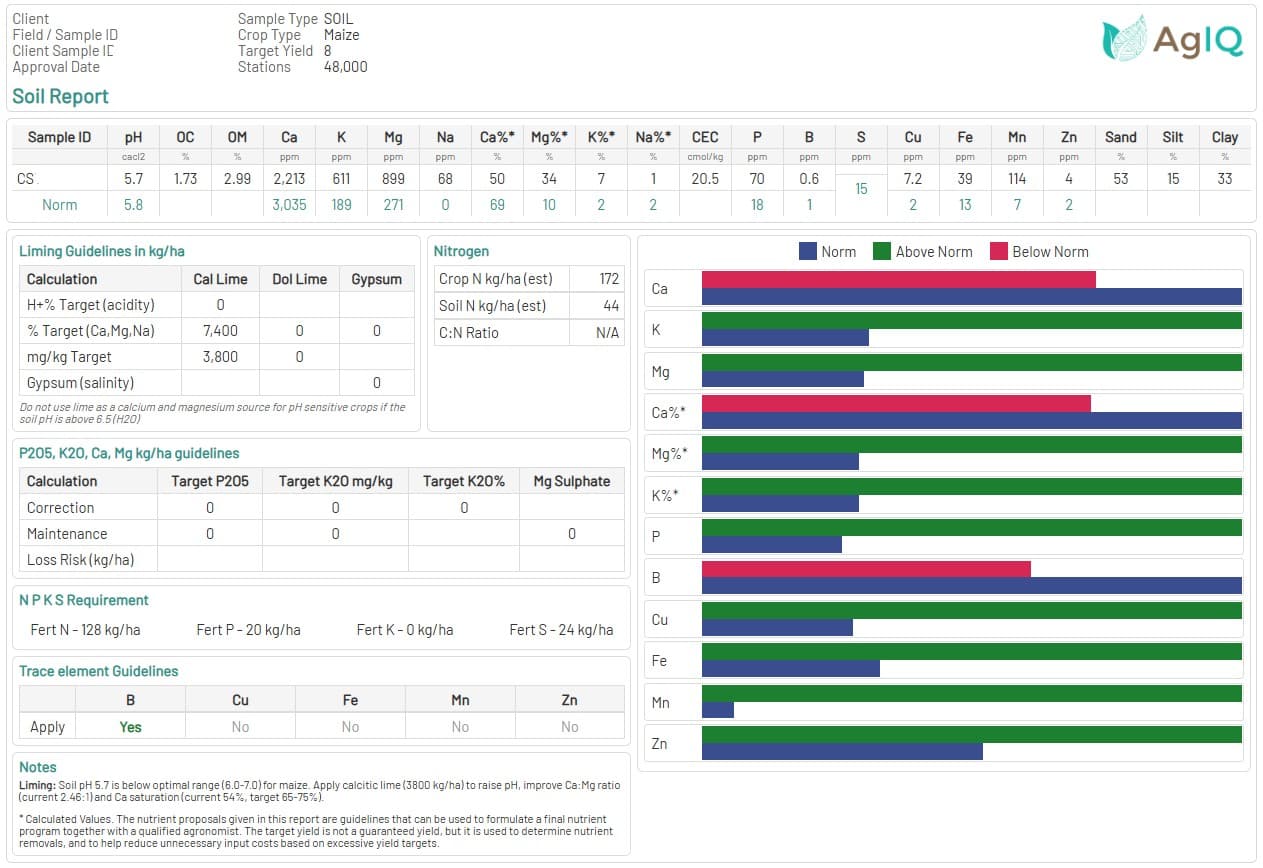Click the C:N Ratio value N/A
Screen dimensions: 1263x868
point(607,333)
